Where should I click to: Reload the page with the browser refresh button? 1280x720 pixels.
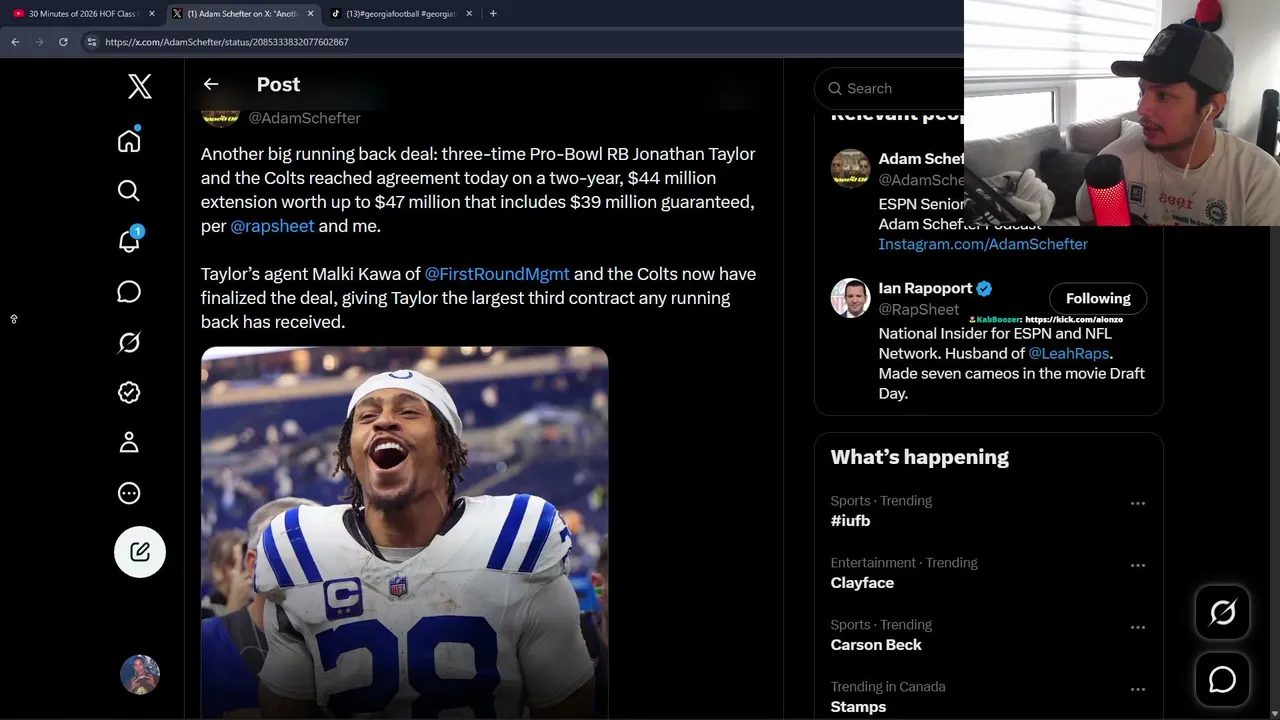point(63,42)
